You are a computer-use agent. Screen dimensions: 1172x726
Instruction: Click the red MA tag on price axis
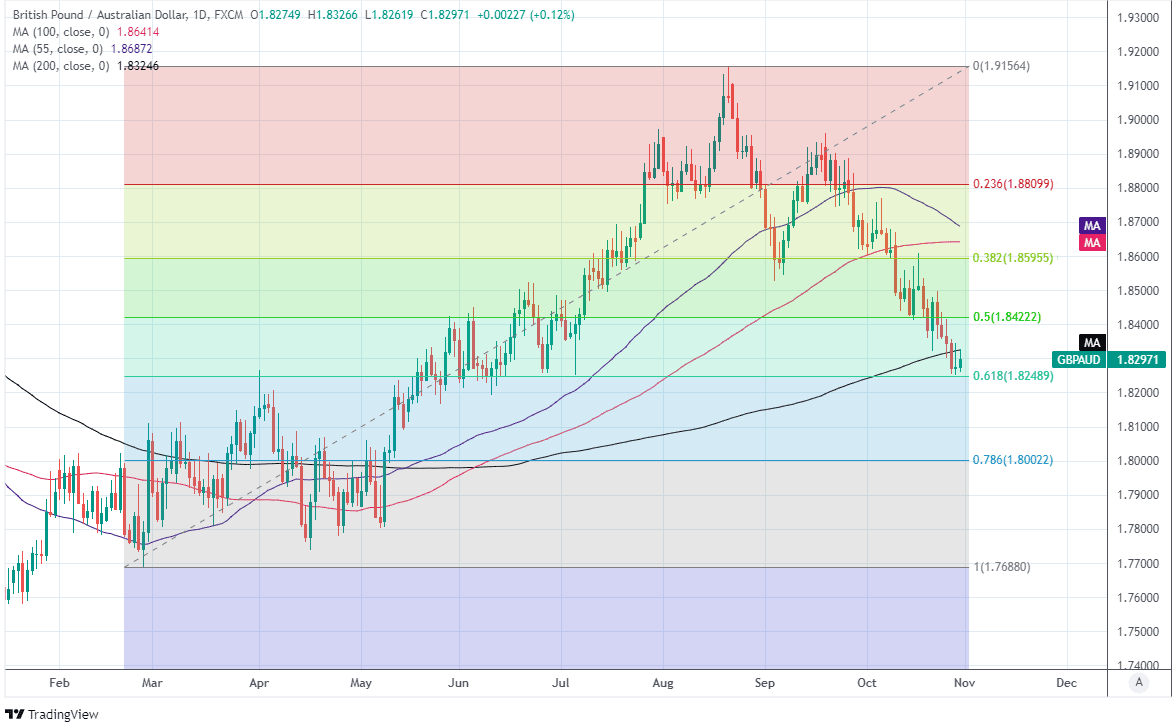tap(1092, 242)
